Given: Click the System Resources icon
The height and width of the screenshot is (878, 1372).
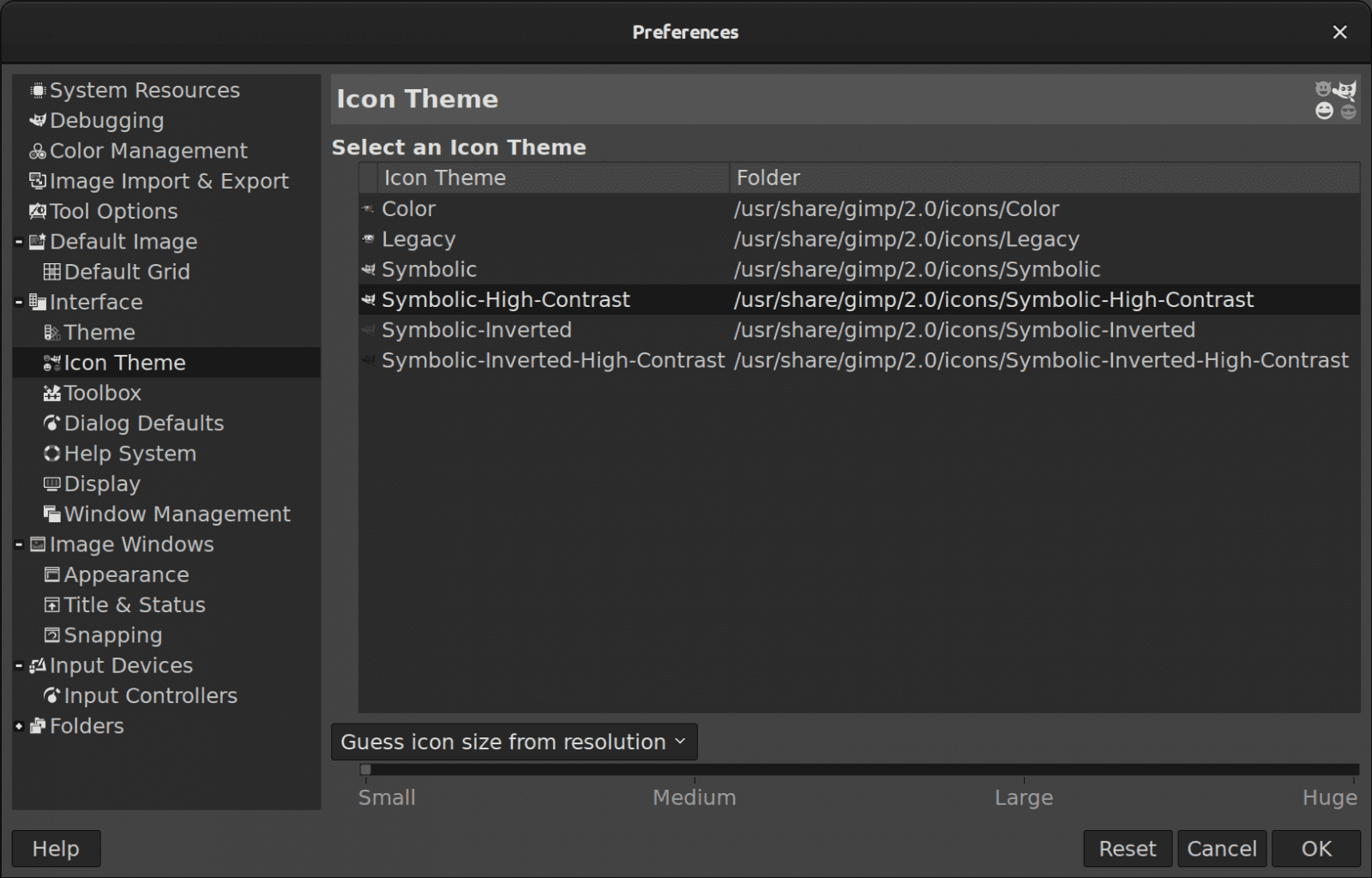Looking at the screenshot, I should (36, 89).
